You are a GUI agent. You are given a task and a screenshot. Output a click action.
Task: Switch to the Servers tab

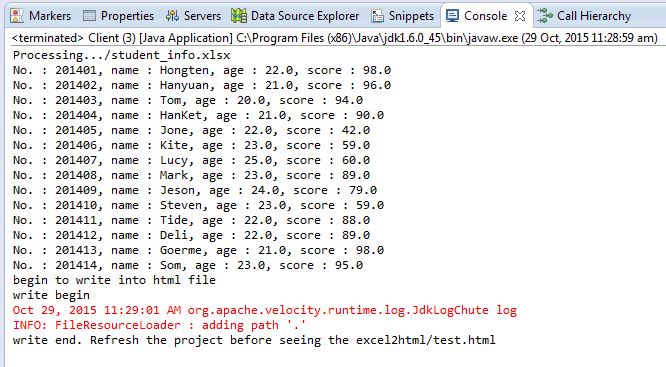point(202,16)
